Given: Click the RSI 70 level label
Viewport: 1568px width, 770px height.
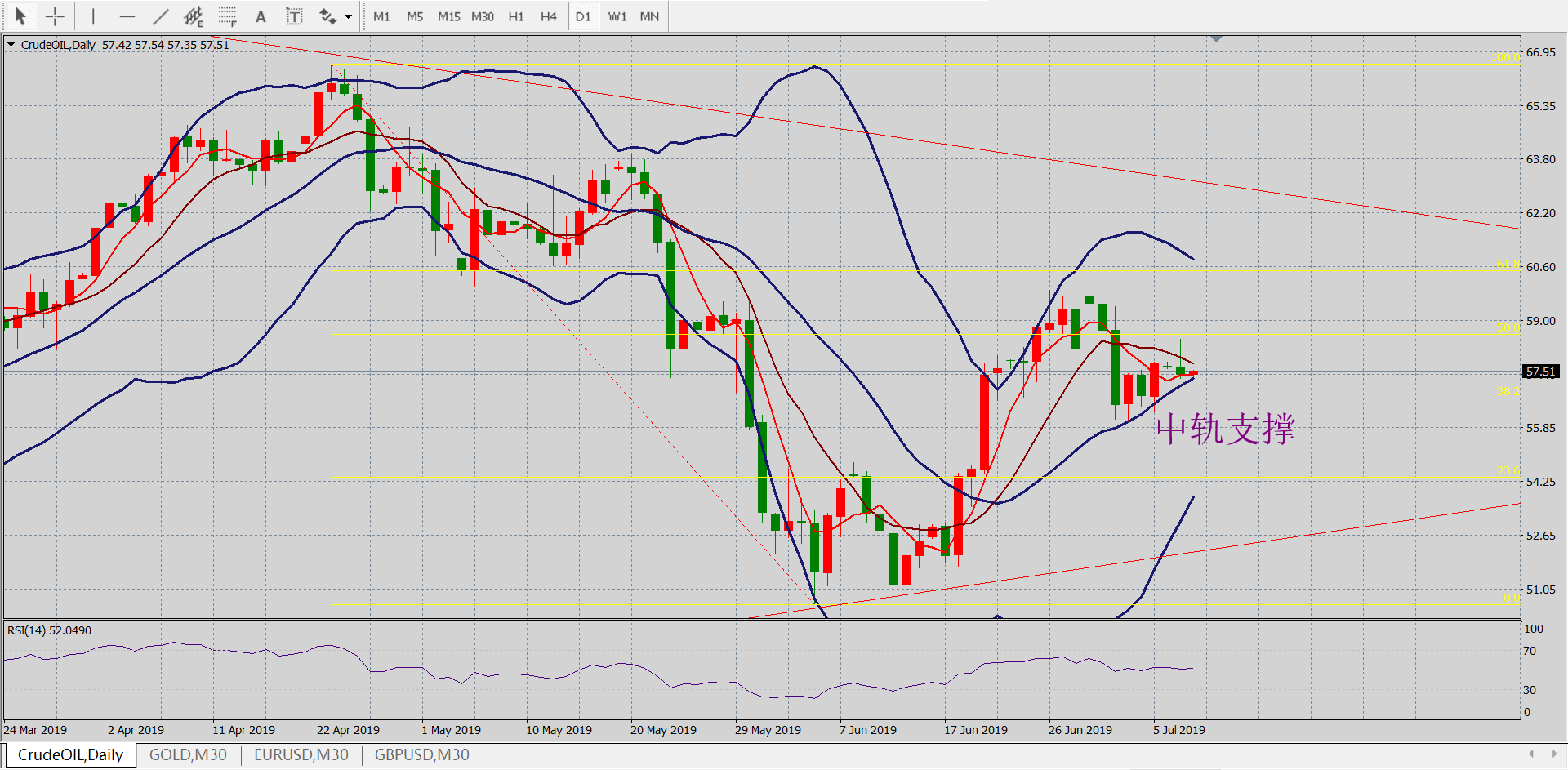Looking at the screenshot, I should 1530,651.
